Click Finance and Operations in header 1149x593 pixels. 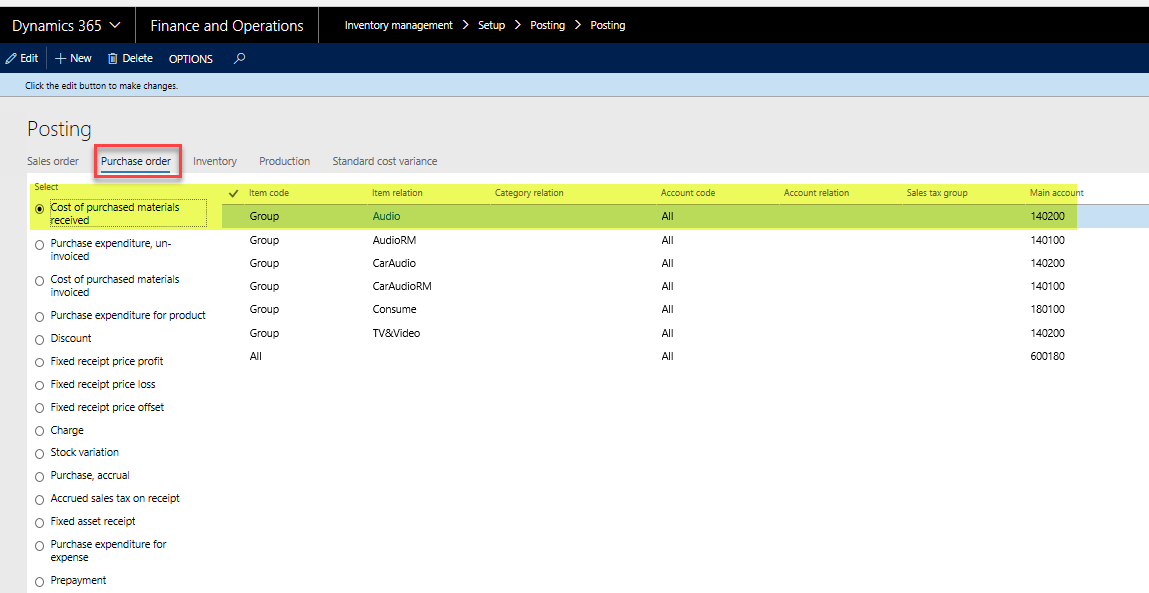[x=226, y=26]
